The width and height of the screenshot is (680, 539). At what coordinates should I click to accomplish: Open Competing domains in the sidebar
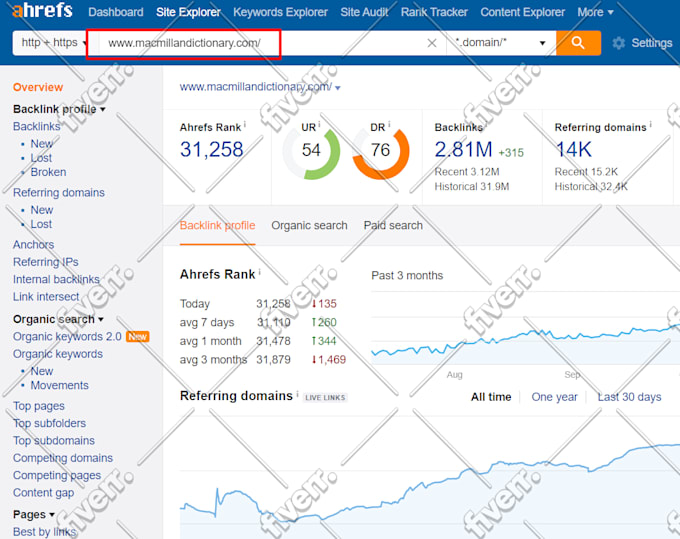[x=63, y=458]
